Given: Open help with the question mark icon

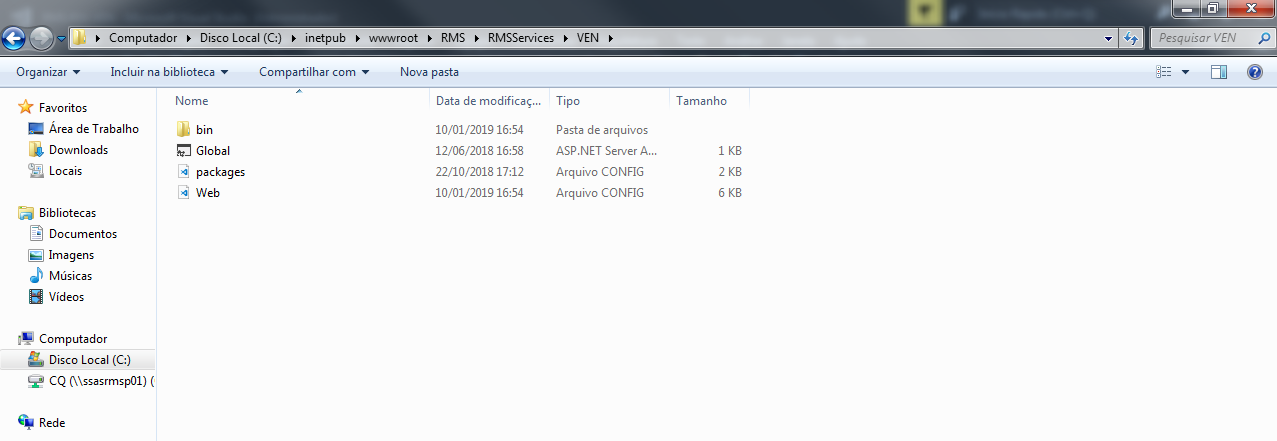Looking at the screenshot, I should point(1255,72).
